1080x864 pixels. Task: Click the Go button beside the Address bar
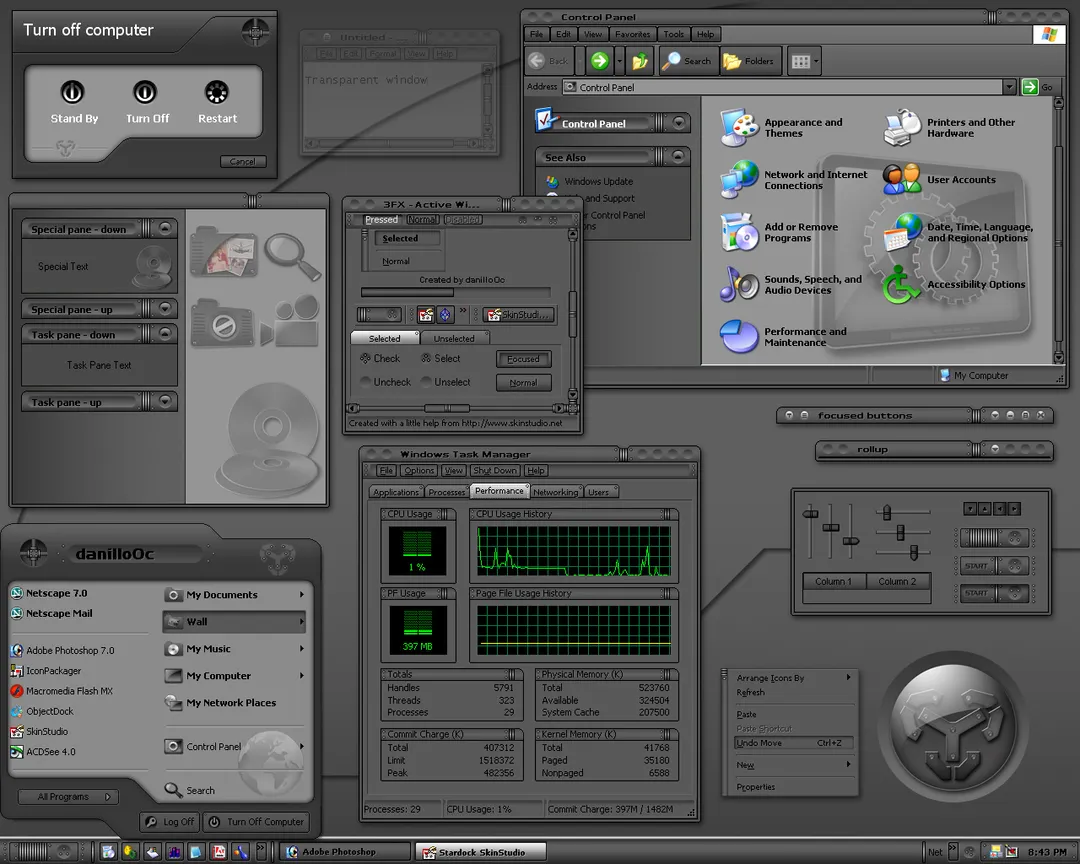tap(1038, 87)
